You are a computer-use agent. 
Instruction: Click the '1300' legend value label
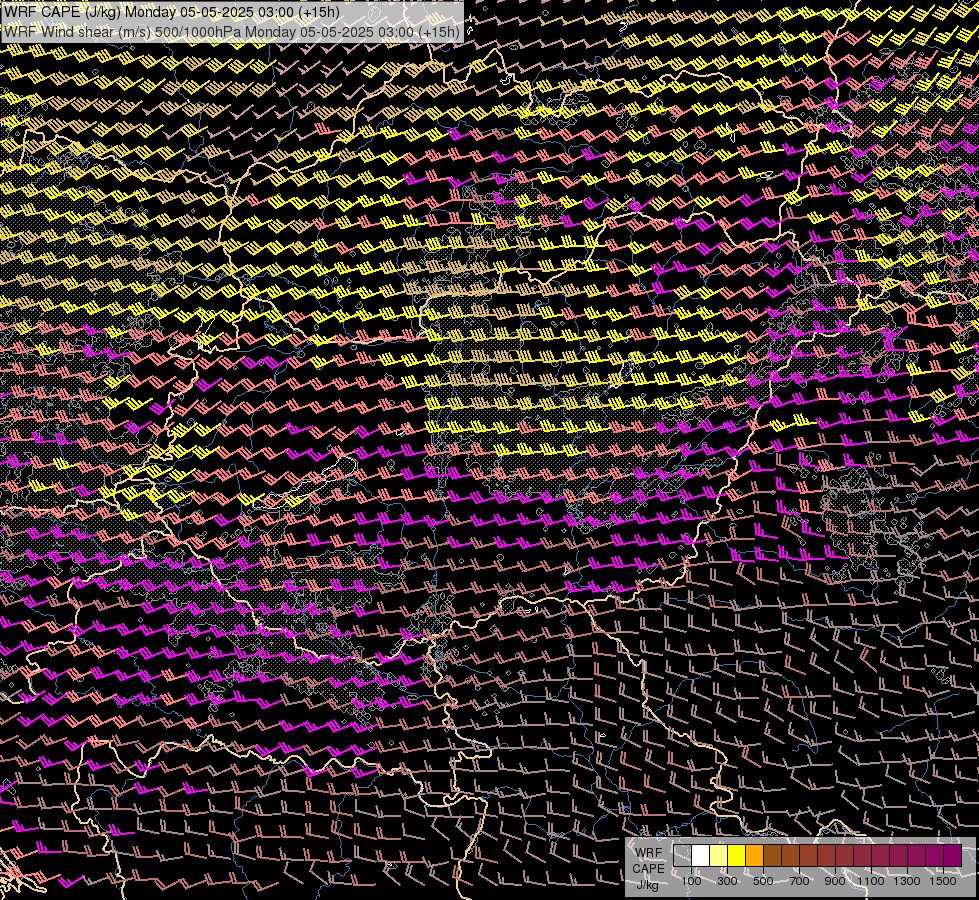[907, 881]
